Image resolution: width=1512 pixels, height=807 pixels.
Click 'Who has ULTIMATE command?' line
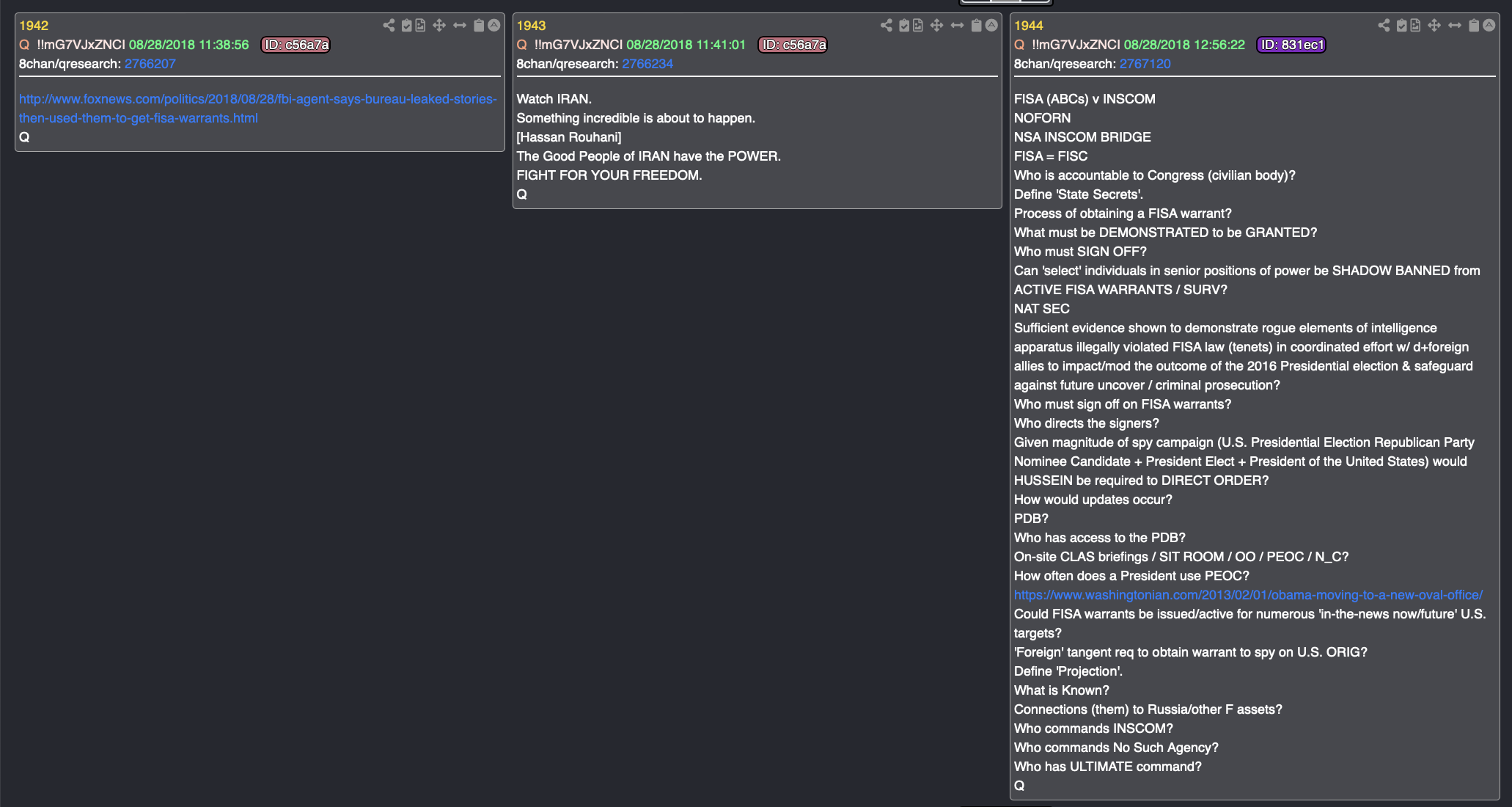click(x=1108, y=767)
